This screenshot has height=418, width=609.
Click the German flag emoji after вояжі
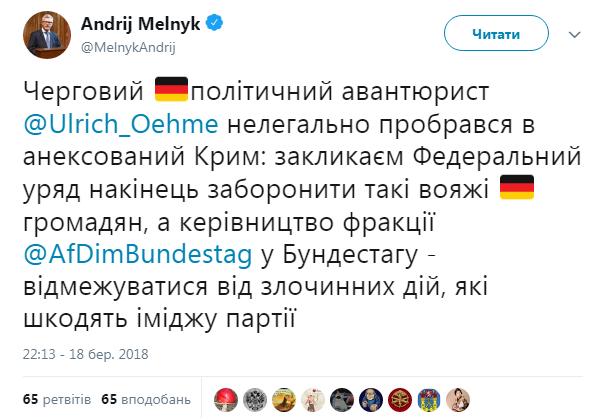(x=517, y=190)
